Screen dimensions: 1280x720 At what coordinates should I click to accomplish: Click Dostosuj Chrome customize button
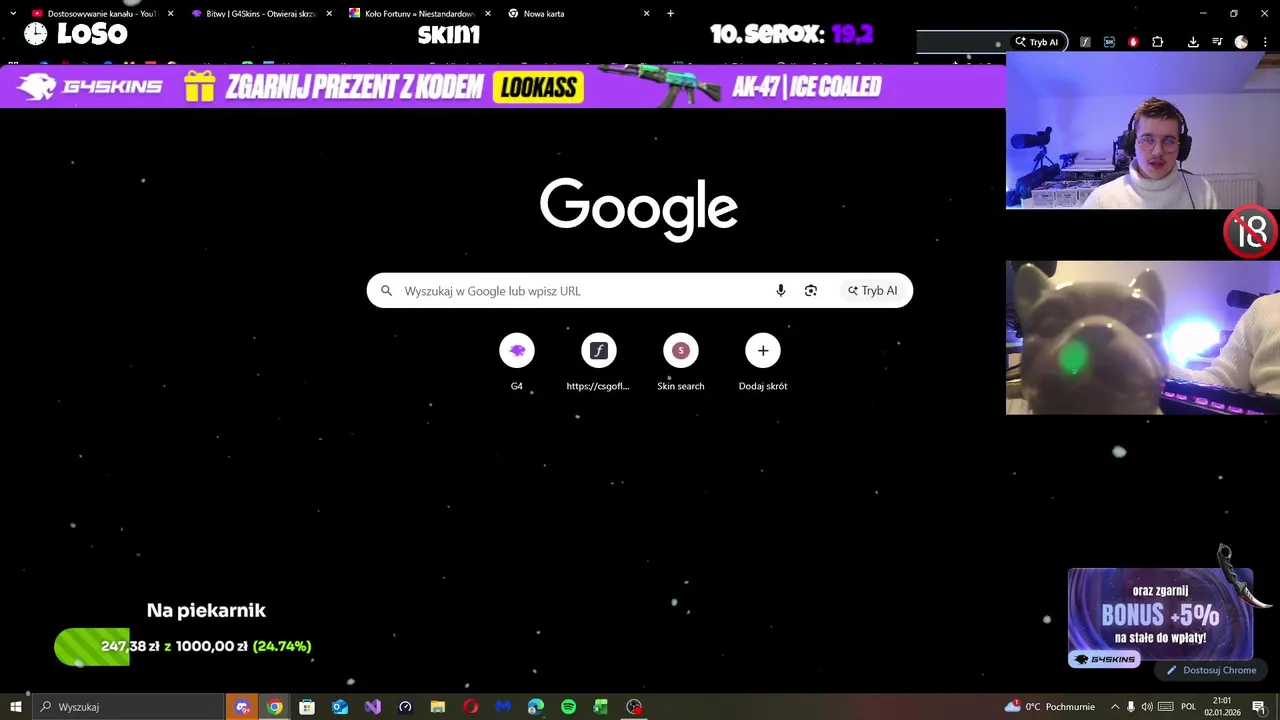[1211, 670]
